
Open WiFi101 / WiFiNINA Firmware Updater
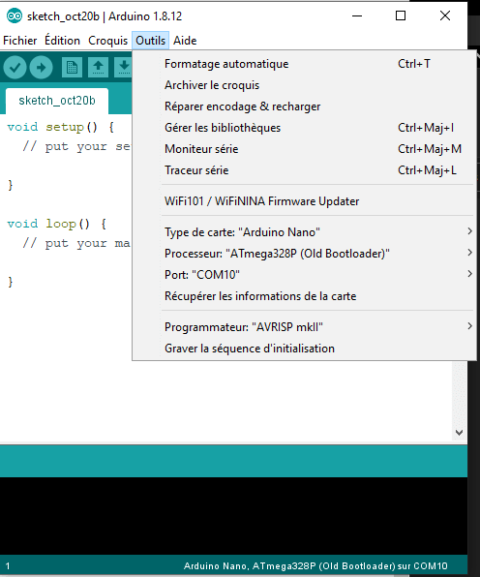tap(304, 201)
